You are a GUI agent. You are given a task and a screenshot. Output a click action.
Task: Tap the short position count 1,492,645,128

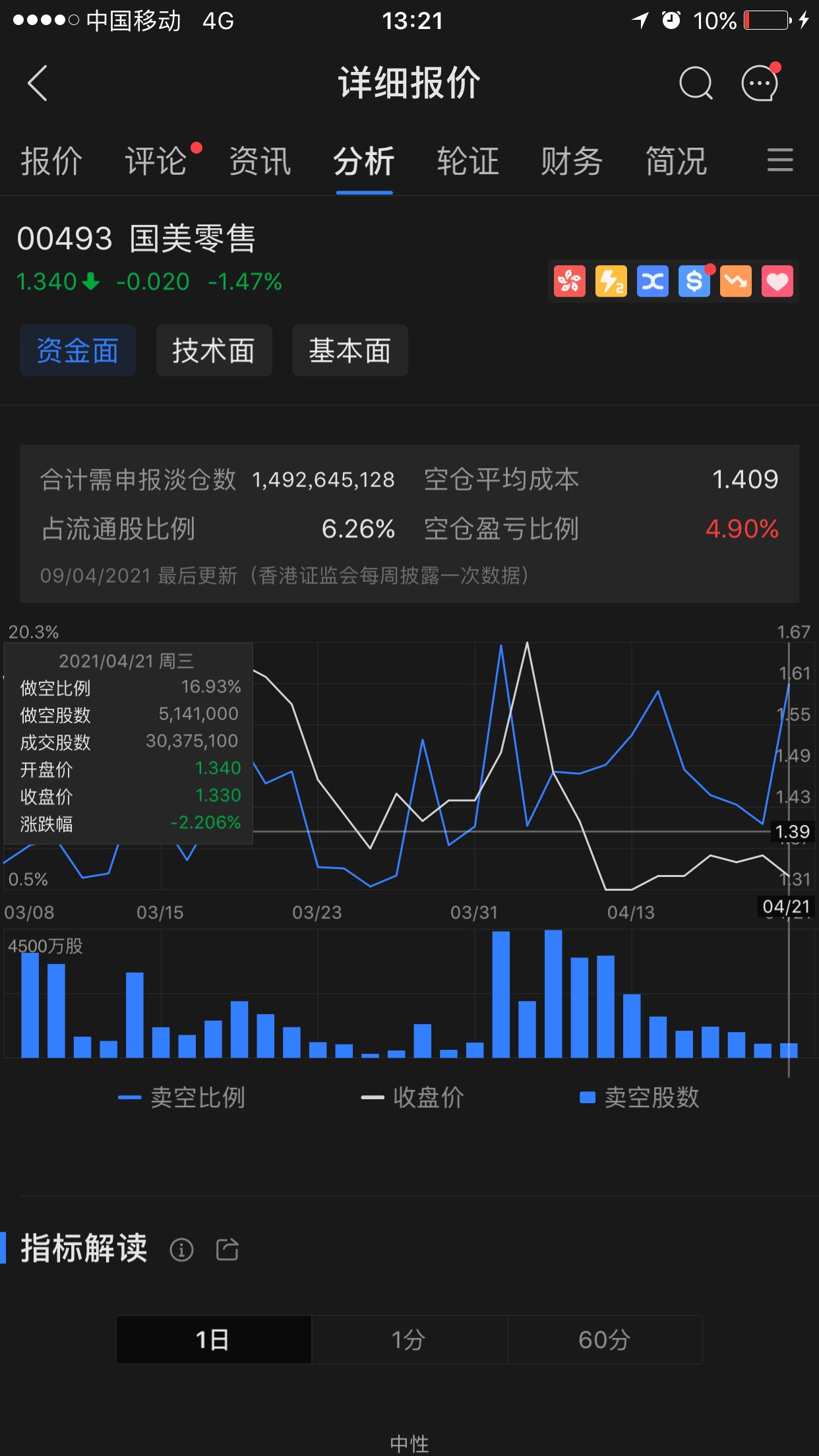323,479
